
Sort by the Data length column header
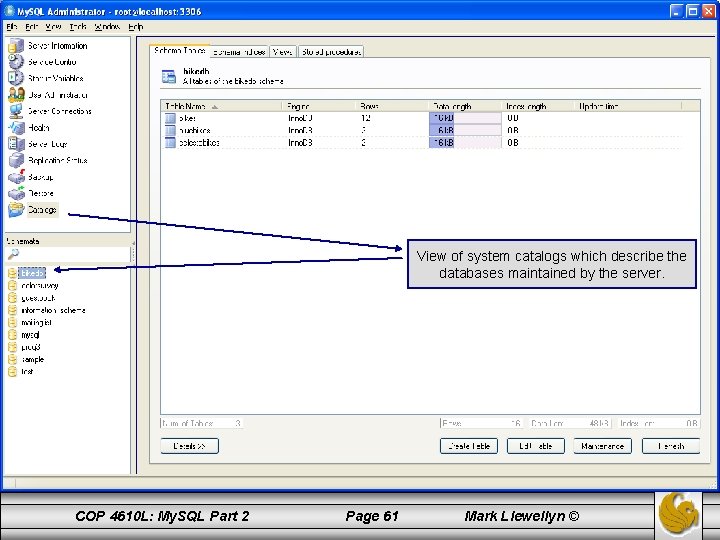coord(465,106)
